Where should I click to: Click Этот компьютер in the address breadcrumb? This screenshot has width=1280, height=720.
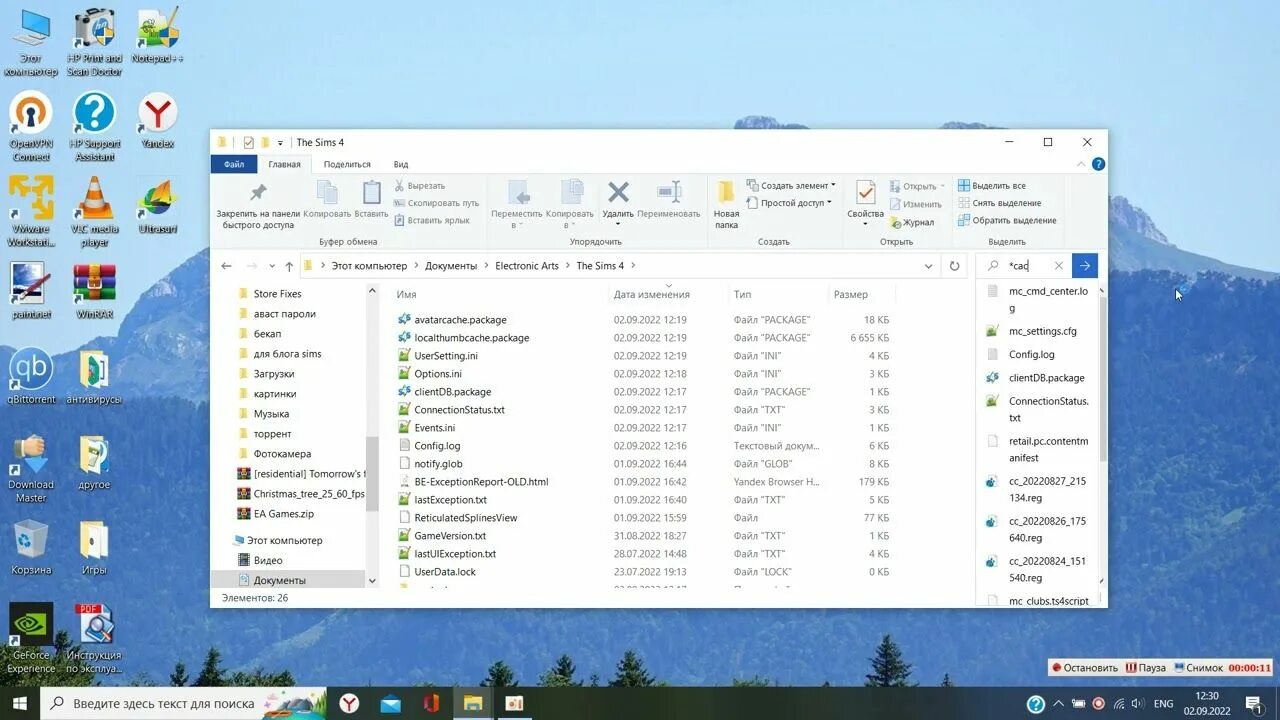click(x=370, y=266)
